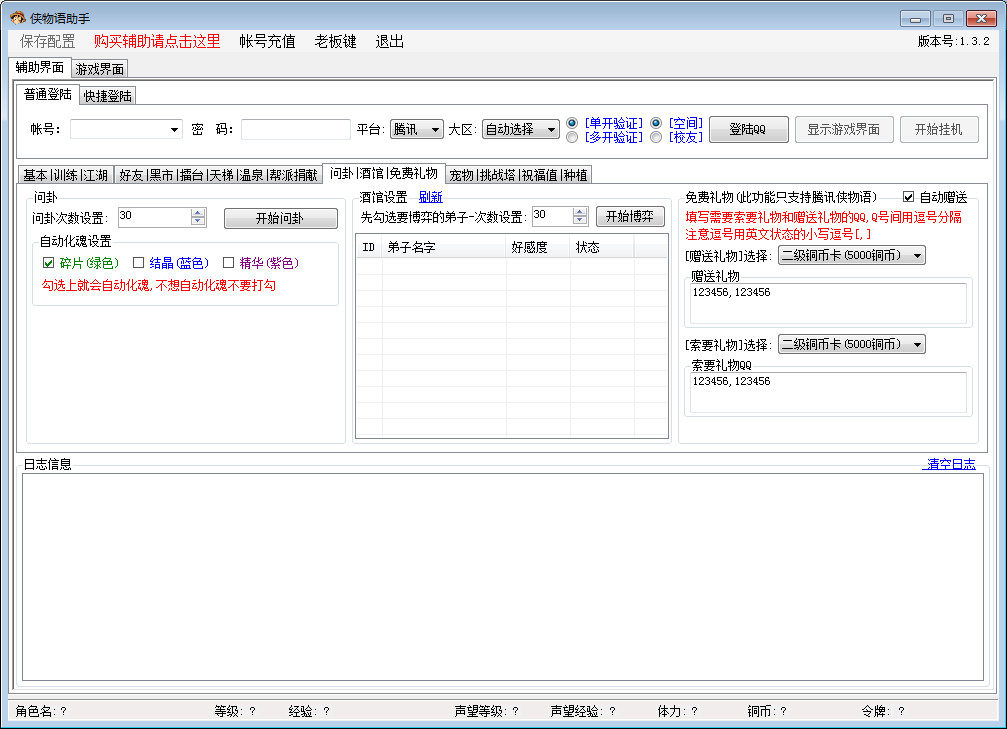Enable the 结晶(蓝色) checkbox
The width and height of the screenshot is (1007, 729).
(137, 263)
